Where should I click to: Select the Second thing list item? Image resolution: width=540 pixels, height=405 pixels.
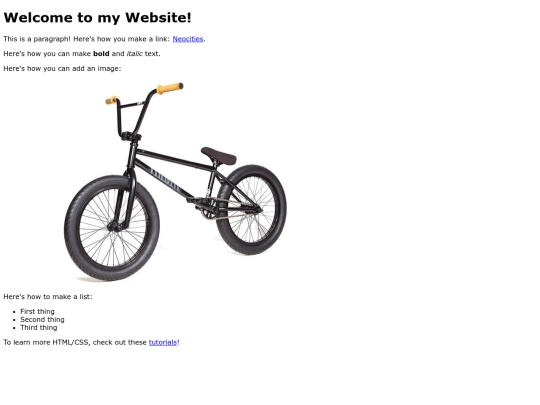coord(42,320)
